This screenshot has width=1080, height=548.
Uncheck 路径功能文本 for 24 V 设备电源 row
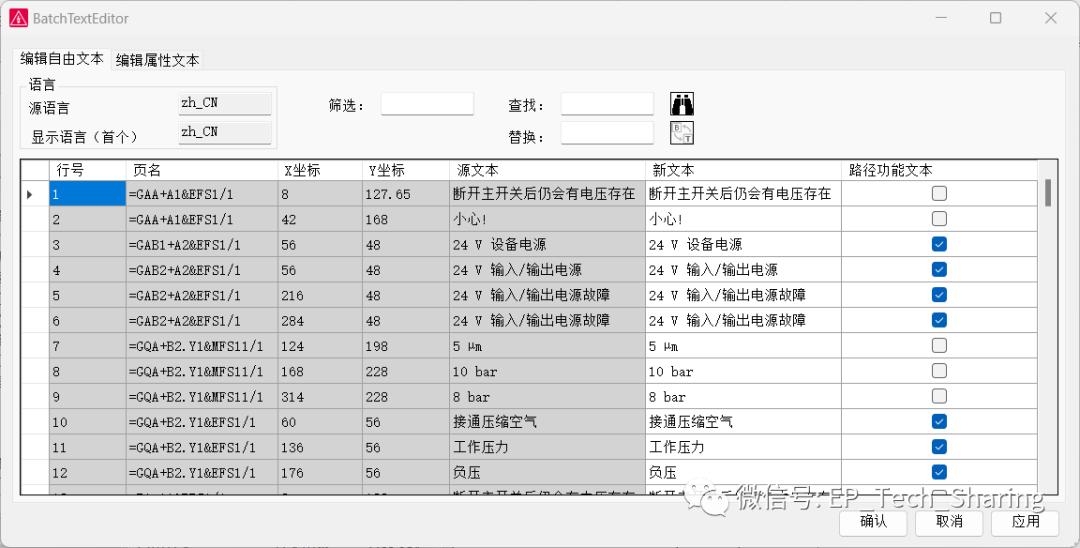[x=939, y=244]
